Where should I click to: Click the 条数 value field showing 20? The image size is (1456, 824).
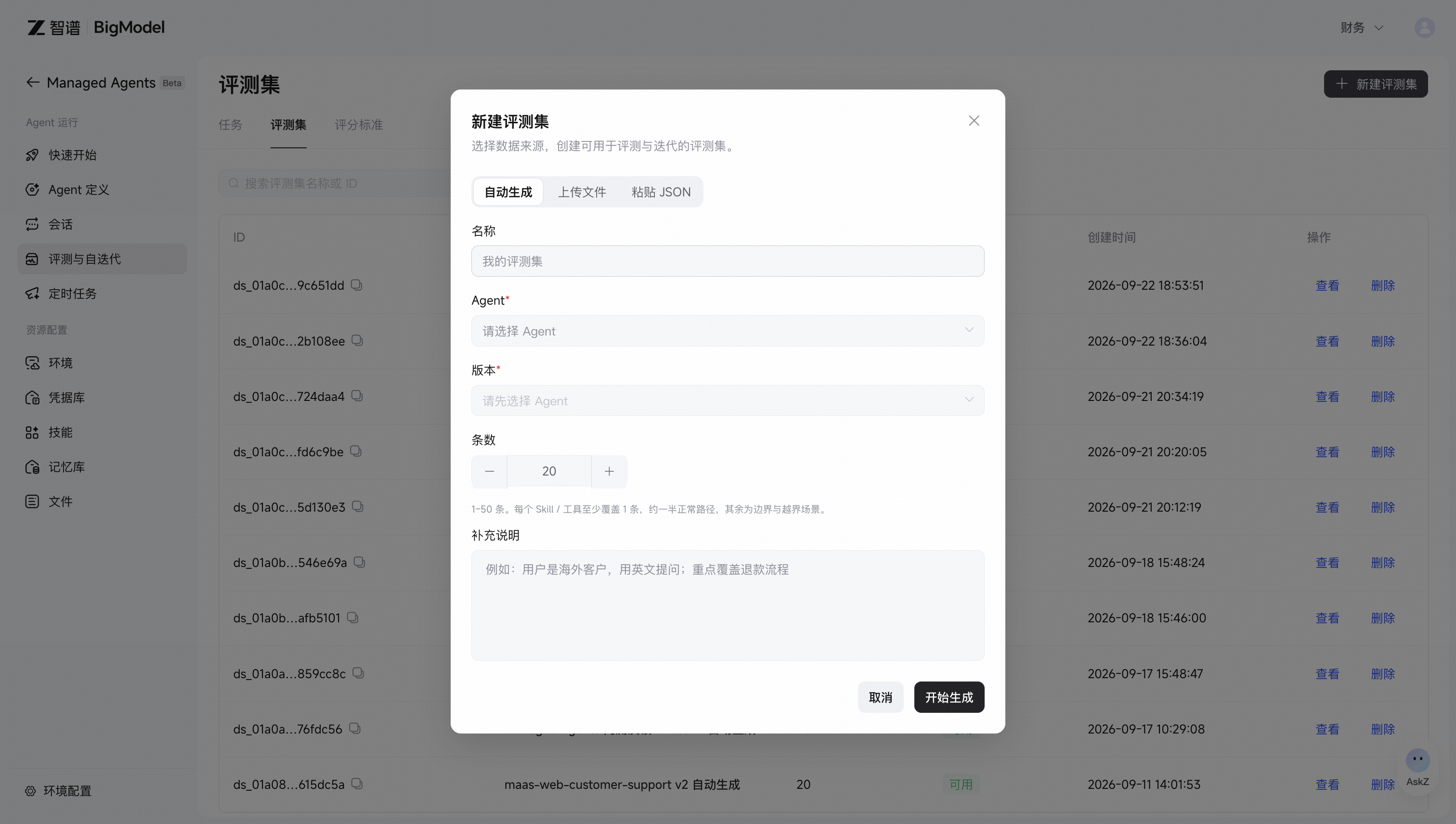pos(549,471)
